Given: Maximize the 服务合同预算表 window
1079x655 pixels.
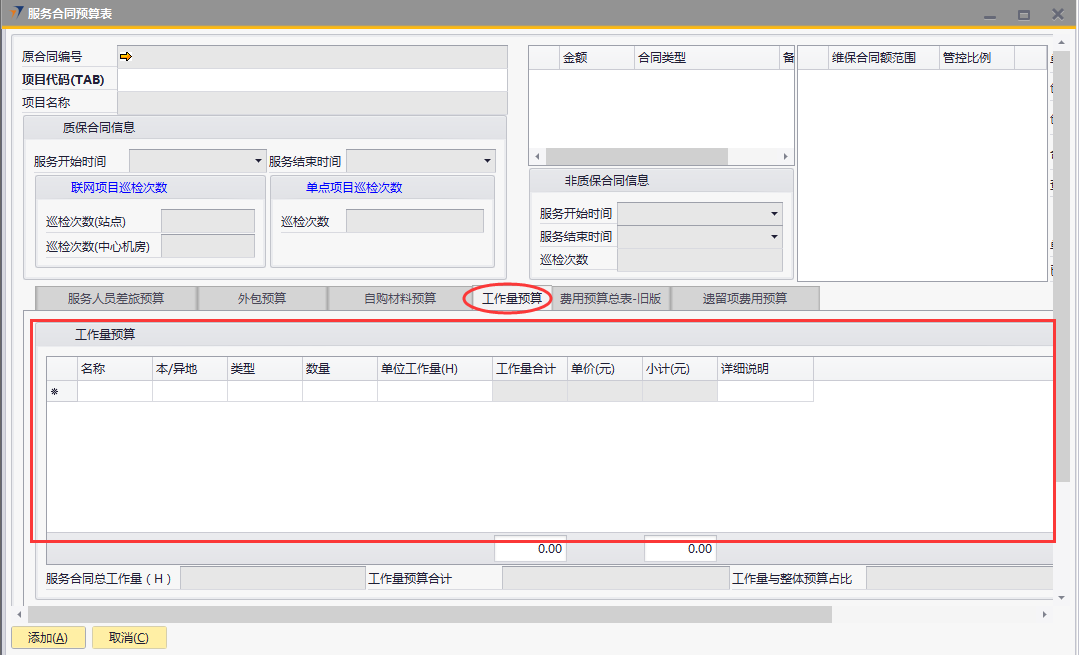Looking at the screenshot, I should click(x=1023, y=14).
